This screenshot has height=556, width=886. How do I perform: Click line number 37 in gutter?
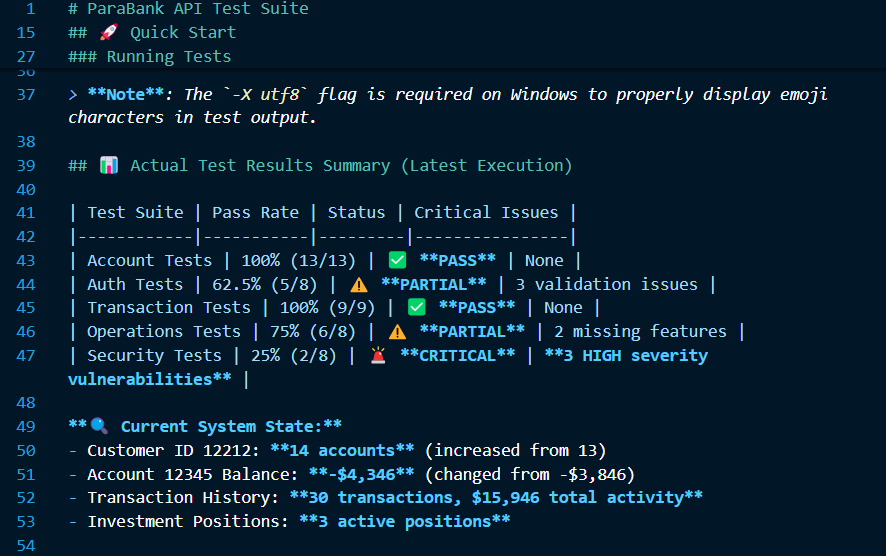(x=26, y=94)
